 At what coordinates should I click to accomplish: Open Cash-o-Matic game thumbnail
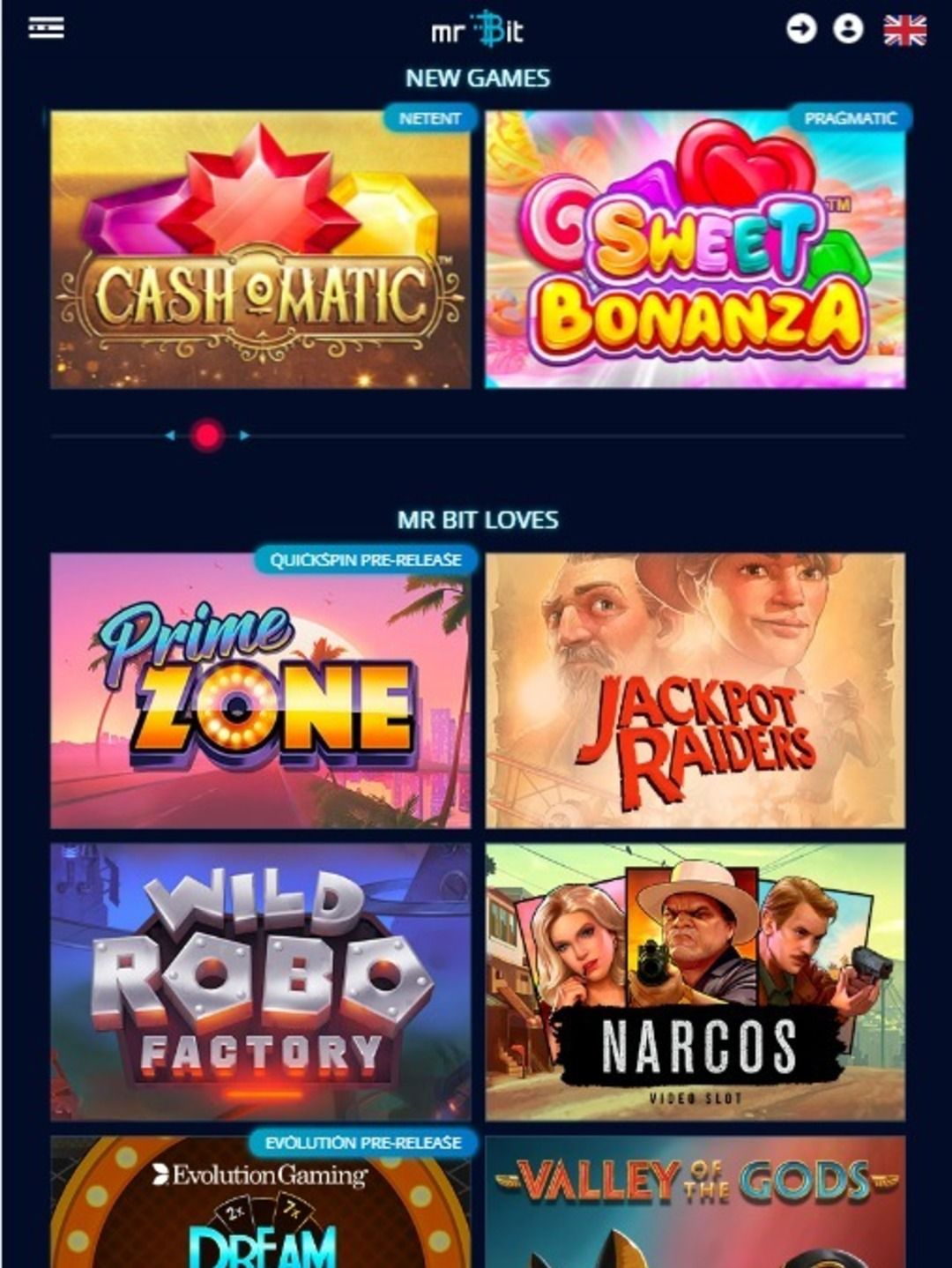point(260,250)
